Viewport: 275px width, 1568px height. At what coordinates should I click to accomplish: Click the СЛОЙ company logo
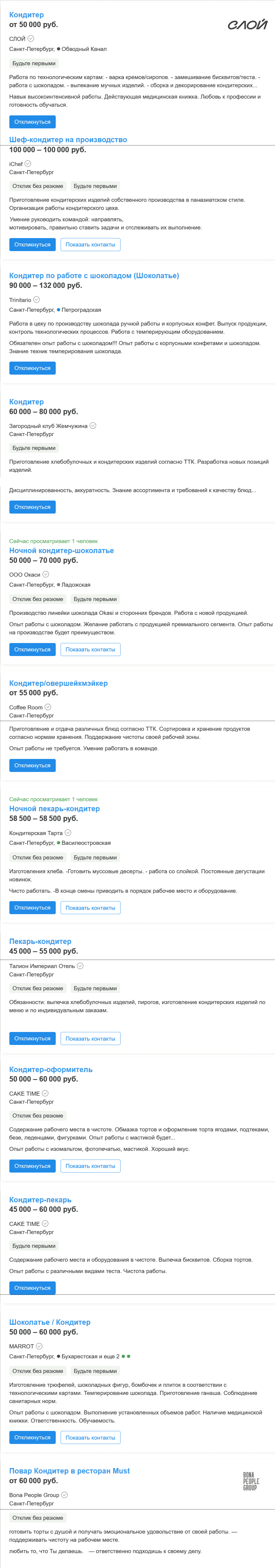(247, 24)
